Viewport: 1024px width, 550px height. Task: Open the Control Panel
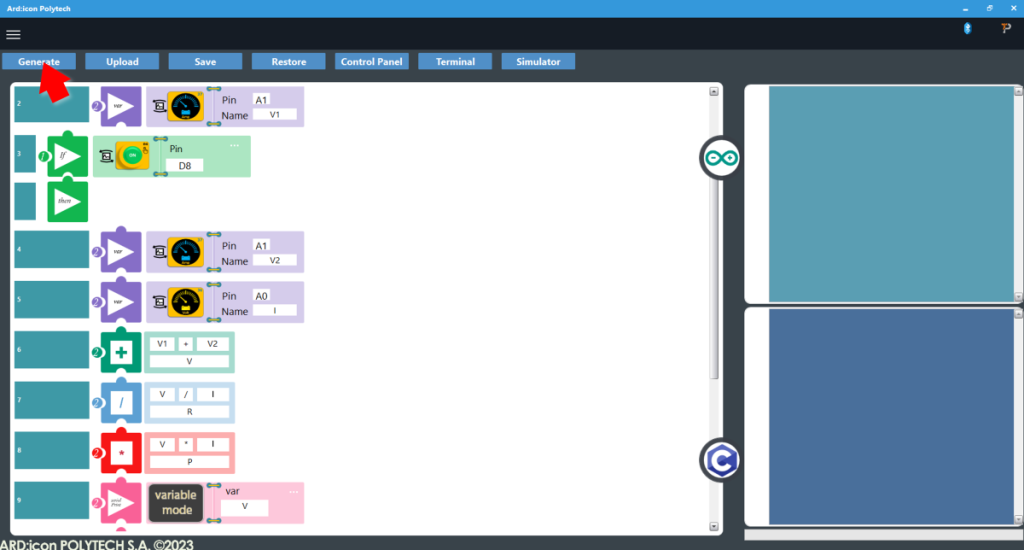tap(371, 61)
